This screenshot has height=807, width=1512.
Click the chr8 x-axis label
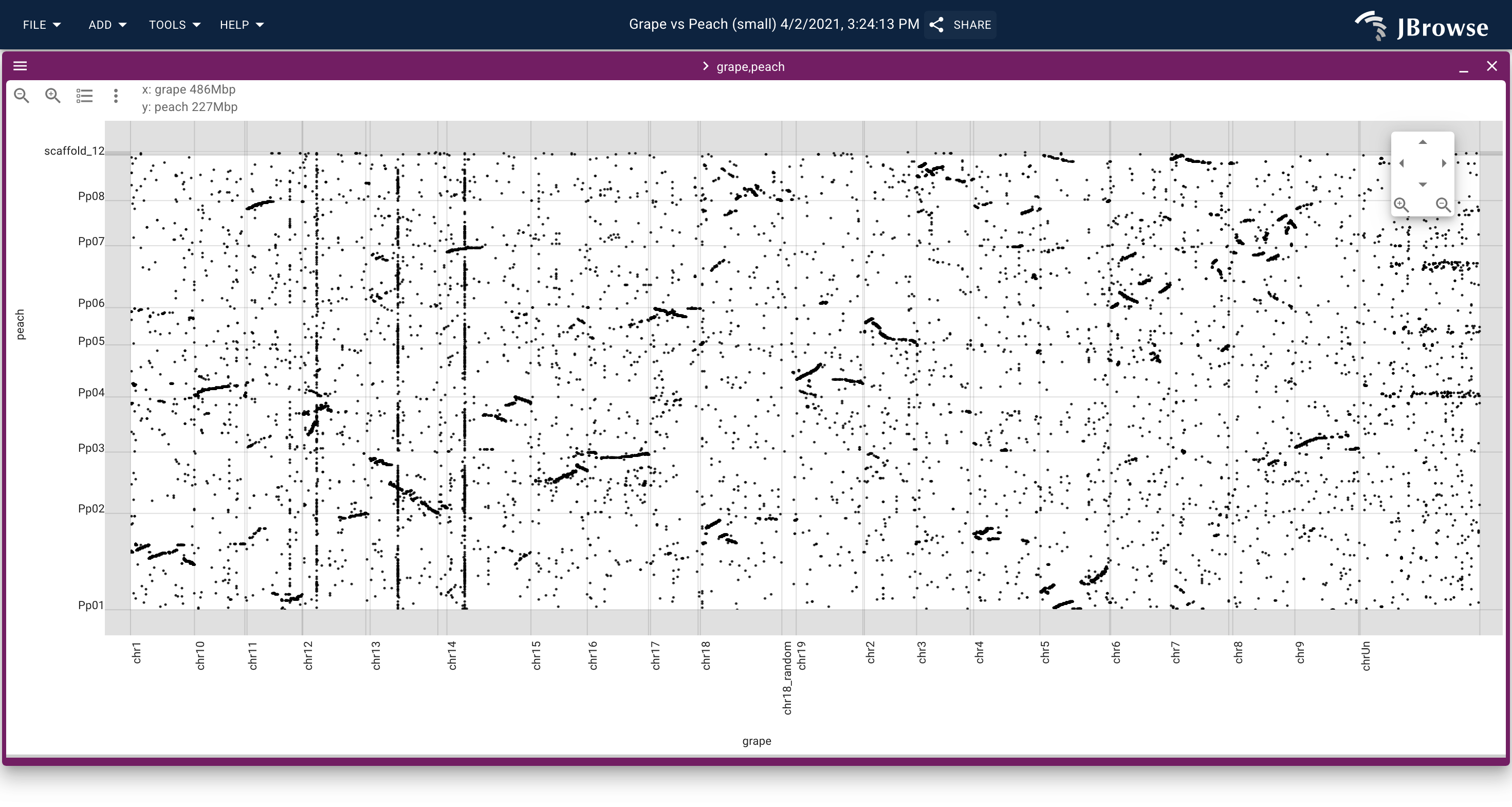pos(1238,653)
